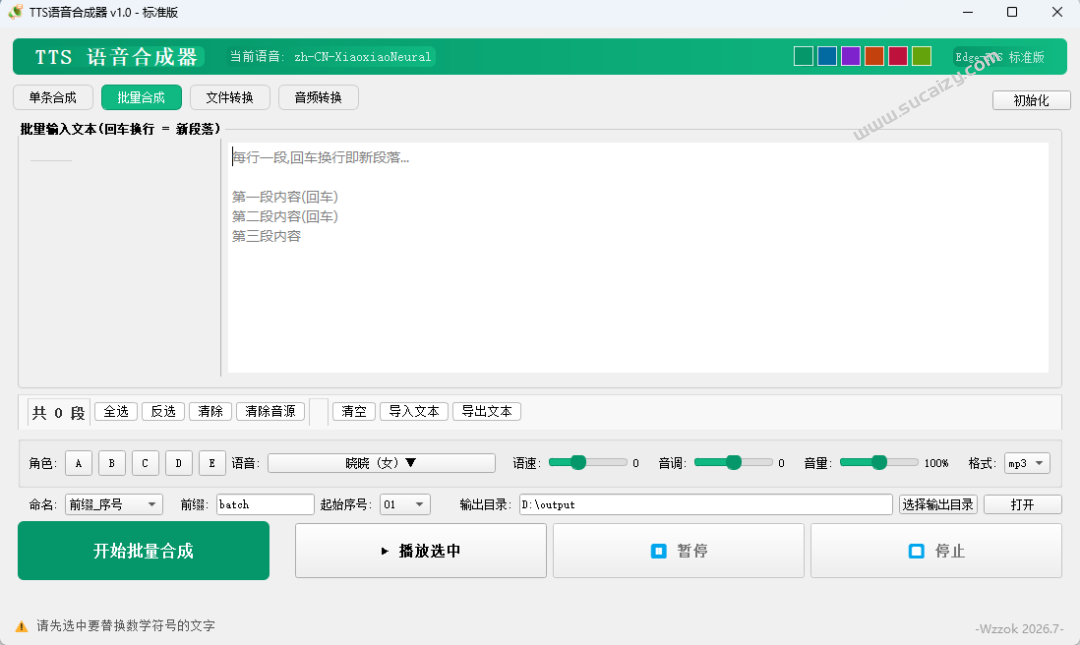
Task: Click the 输出目录 path field
Action: click(x=706, y=504)
